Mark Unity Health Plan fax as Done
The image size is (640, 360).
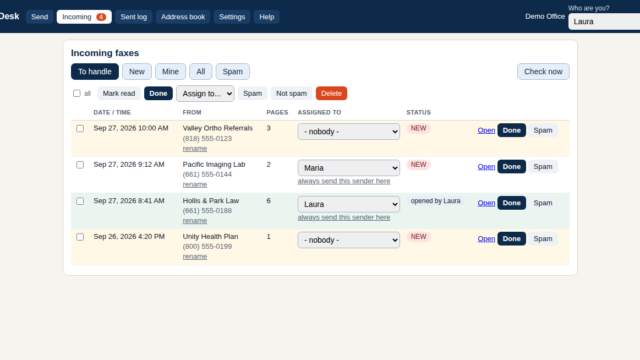pyautogui.click(x=511, y=239)
